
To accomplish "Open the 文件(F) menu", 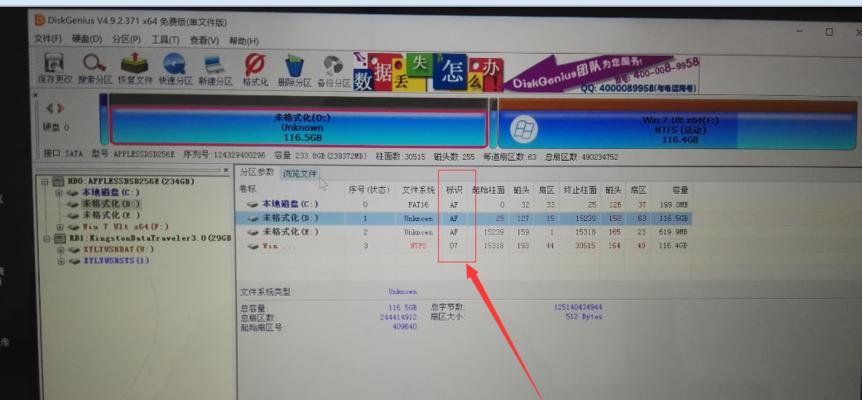I will click(x=48, y=39).
